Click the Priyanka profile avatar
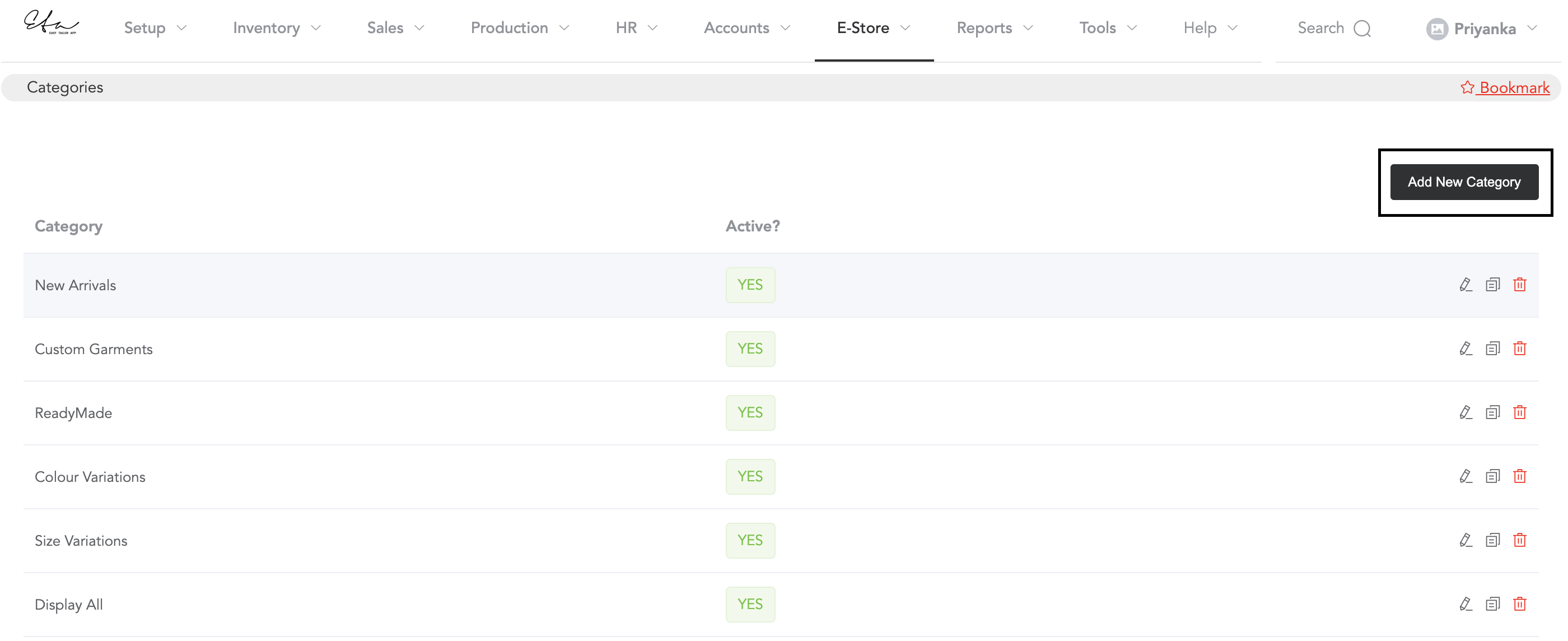 point(1436,29)
